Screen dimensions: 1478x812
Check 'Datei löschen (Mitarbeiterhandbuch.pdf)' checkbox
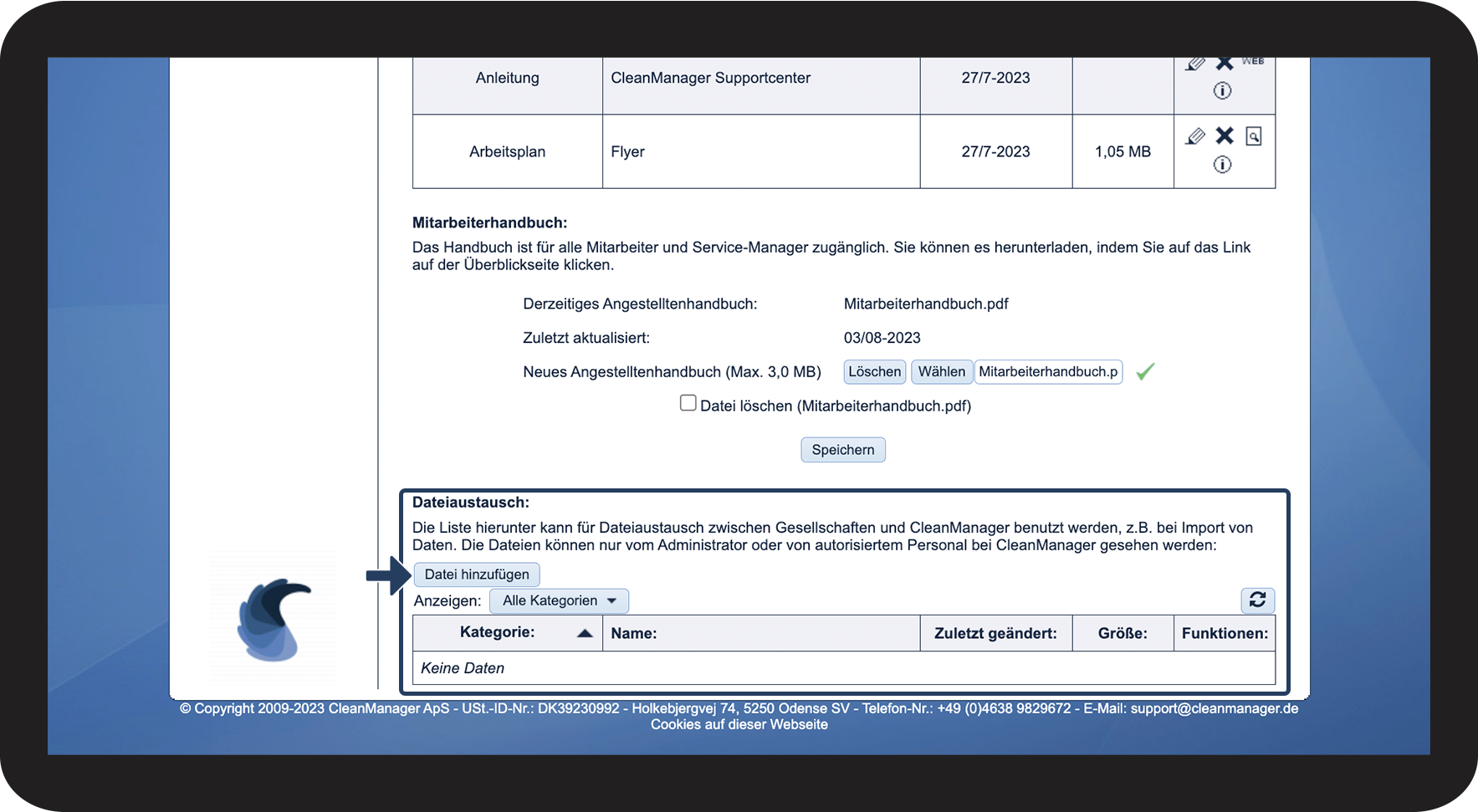click(x=688, y=403)
